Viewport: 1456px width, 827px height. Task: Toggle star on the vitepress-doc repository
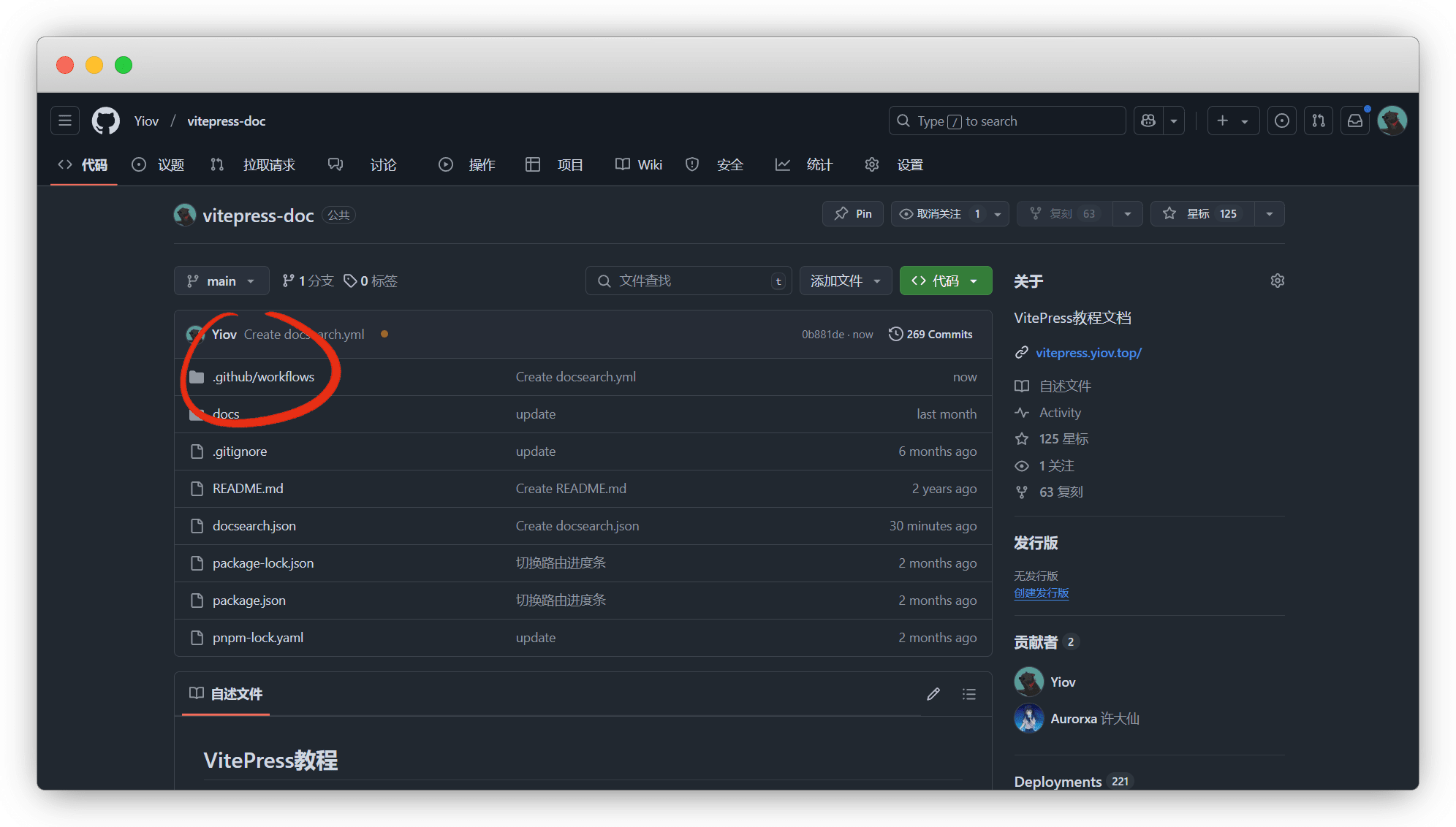(1202, 214)
